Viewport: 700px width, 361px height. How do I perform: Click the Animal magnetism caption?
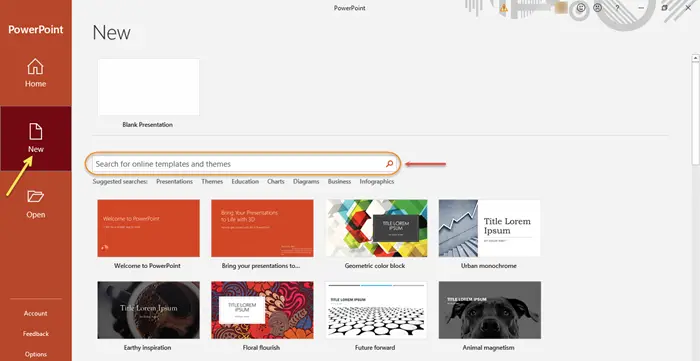488,348
